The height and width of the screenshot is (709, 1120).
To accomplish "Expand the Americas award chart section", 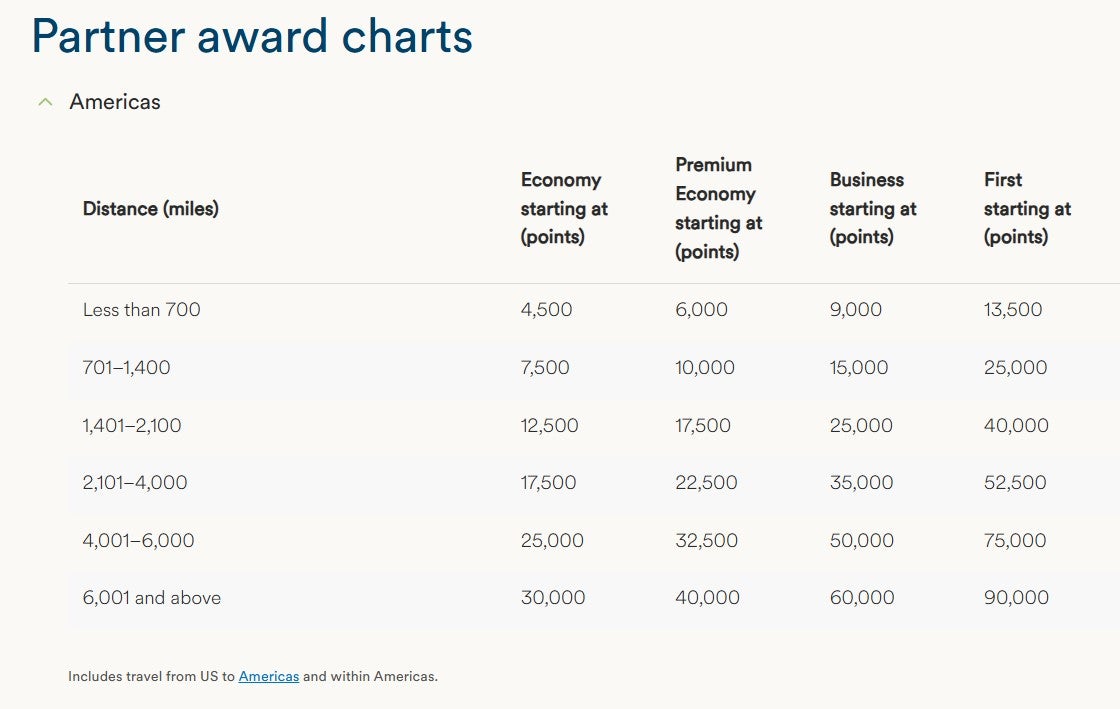I will tap(44, 101).
